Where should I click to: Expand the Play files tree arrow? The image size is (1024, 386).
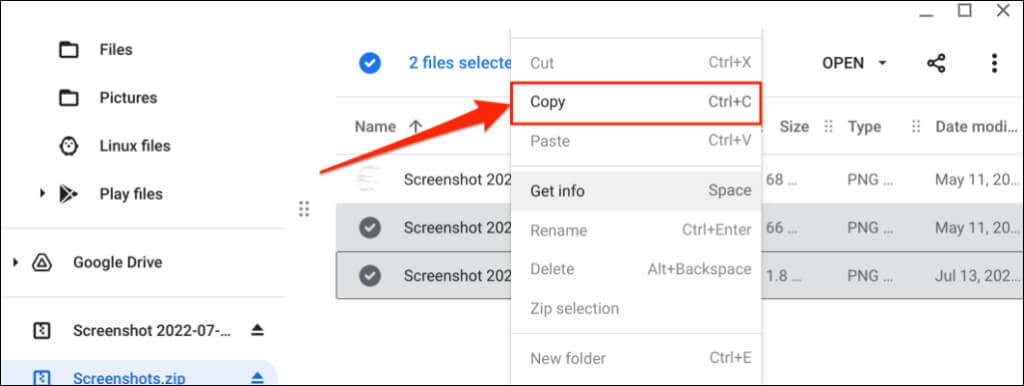(x=42, y=194)
